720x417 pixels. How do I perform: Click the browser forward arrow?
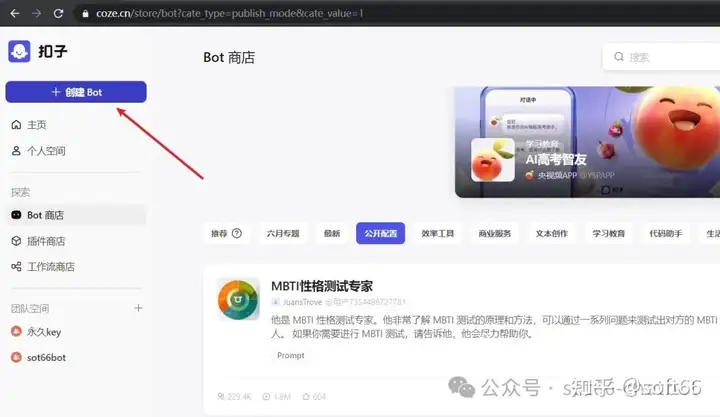click(x=37, y=13)
